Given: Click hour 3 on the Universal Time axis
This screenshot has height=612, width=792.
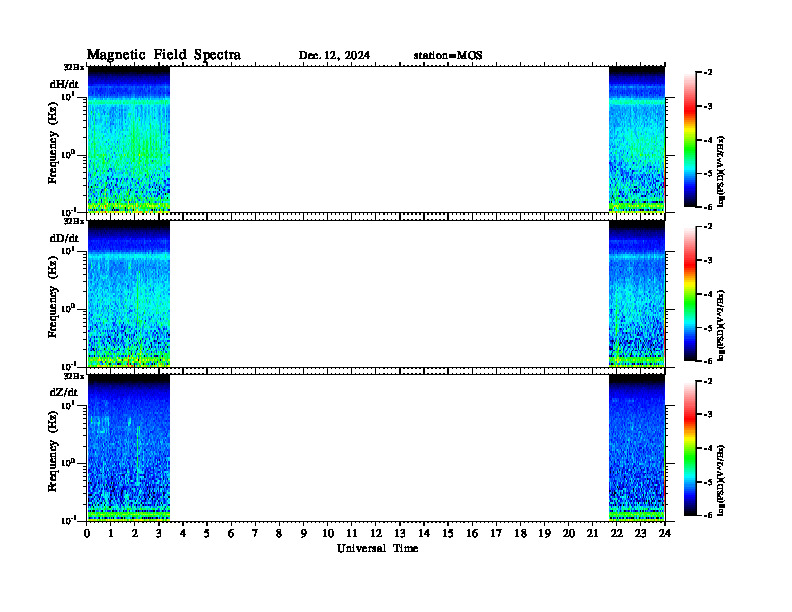Looking at the screenshot, I should point(159,534).
